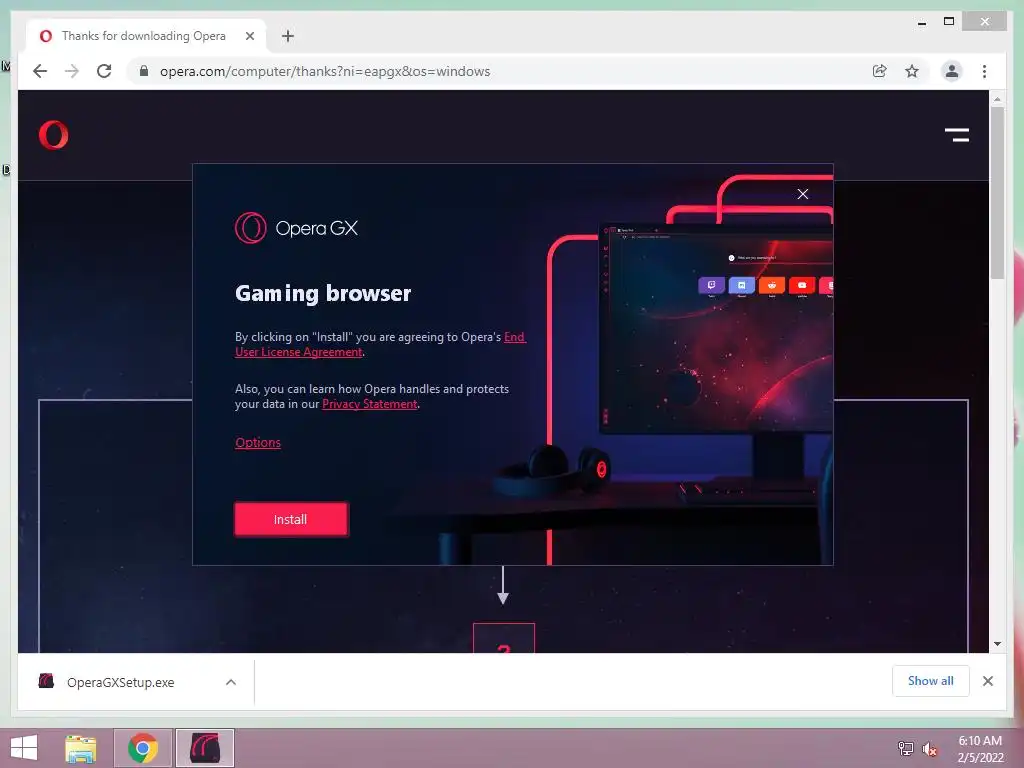Open the Chrome profile icon
Image resolution: width=1024 pixels, height=768 pixels.
[952, 71]
